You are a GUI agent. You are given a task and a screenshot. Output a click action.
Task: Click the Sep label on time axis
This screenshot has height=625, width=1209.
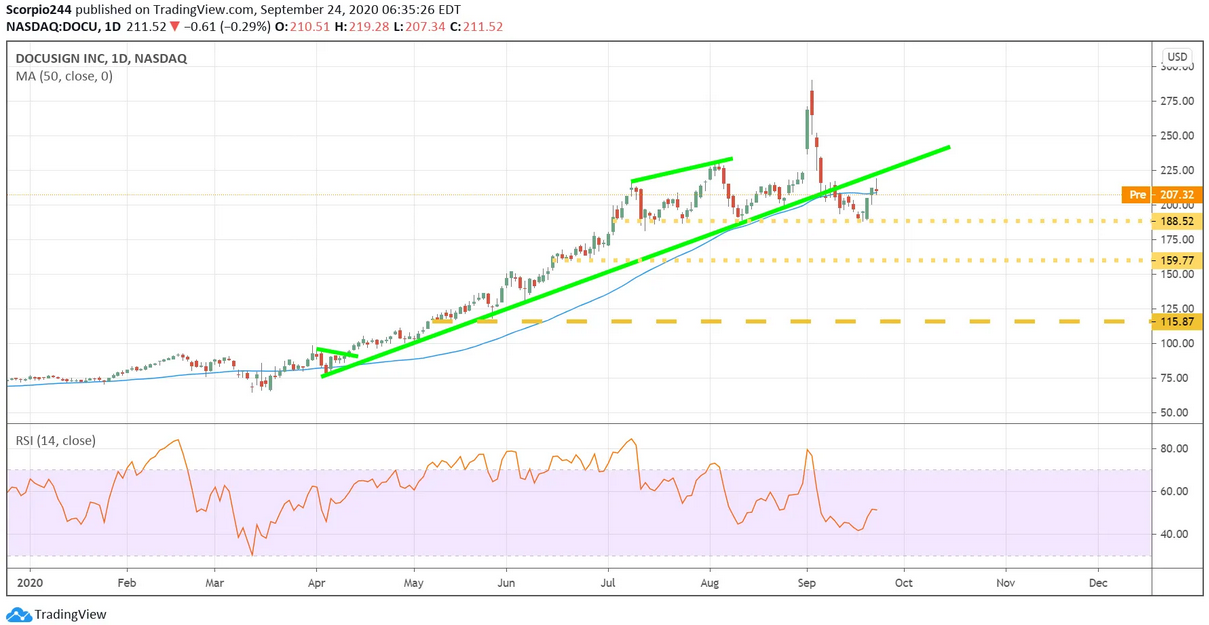(x=808, y=581)
